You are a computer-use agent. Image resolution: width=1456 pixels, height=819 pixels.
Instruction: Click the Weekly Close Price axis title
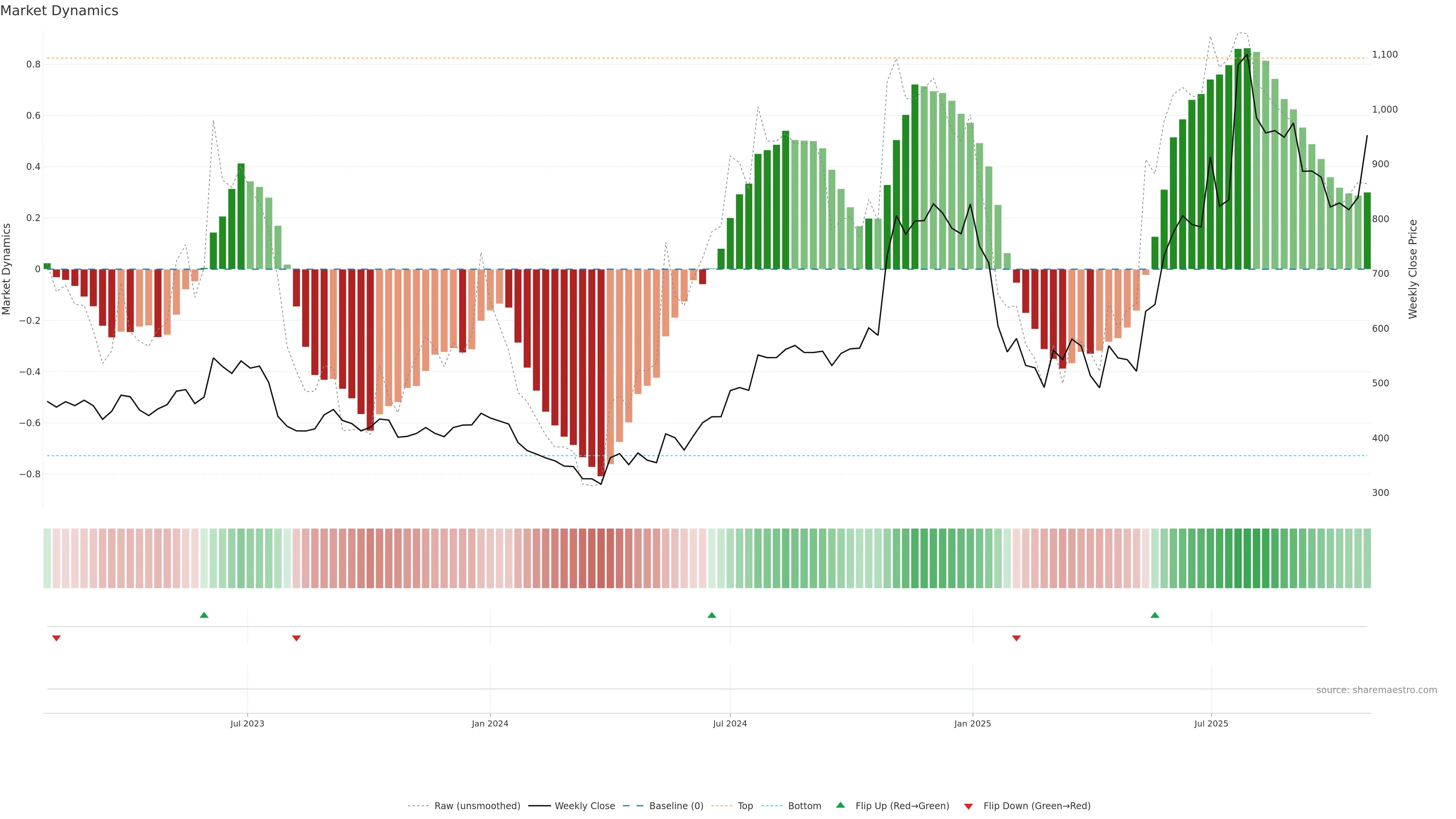coord(1413,269)
